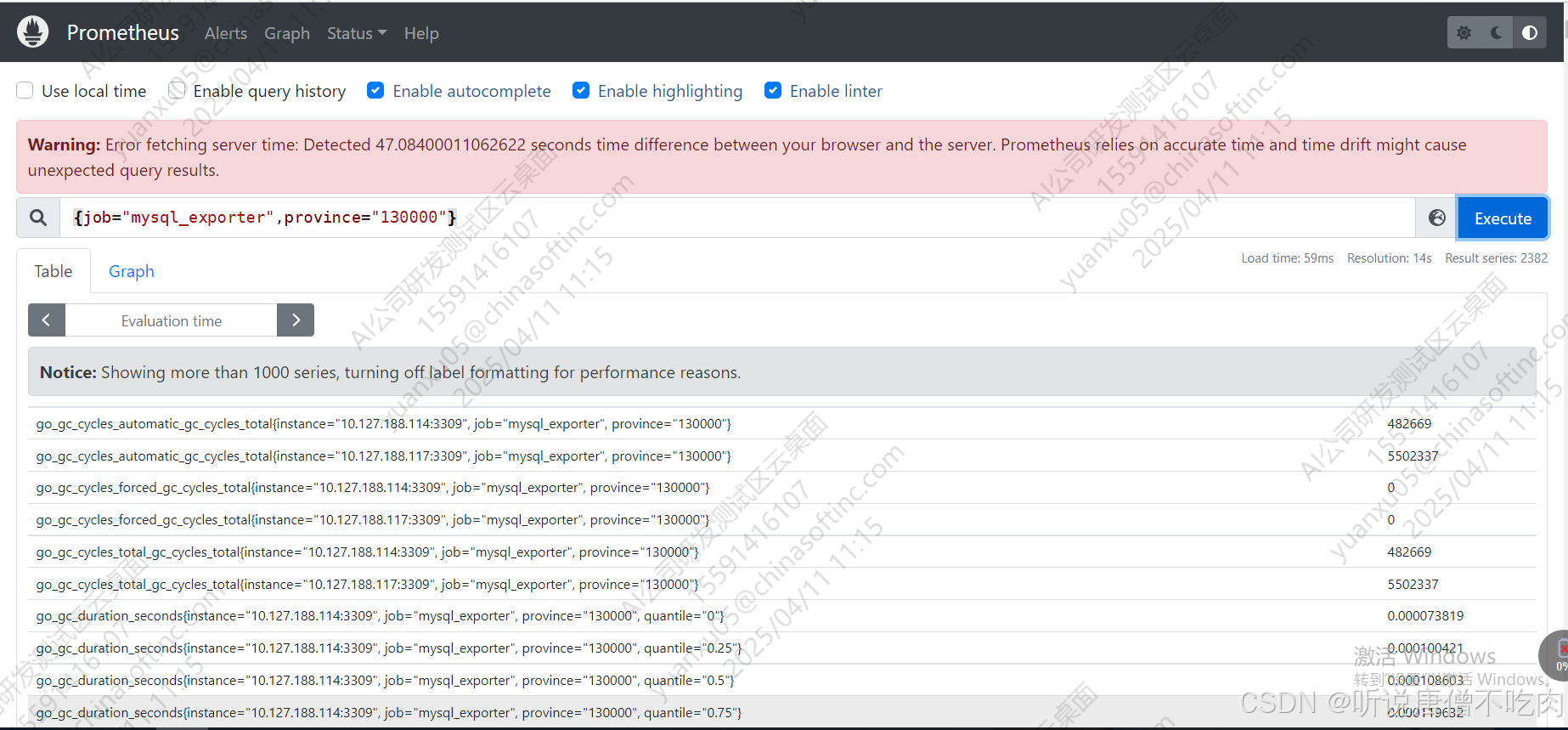Viewport: 1568px width, 730px height.
Task: Click go_gc_duration_seconds quantile="0.25" series
Action: [x=389, y=648]
